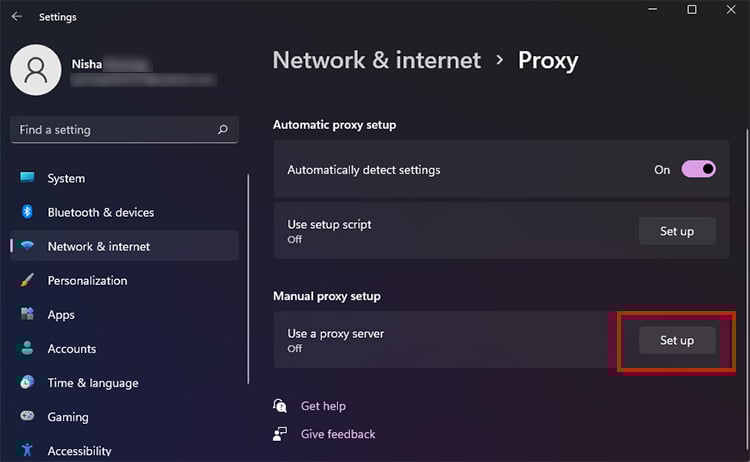This screenshot has width=750, height=462.
Task: Click the Apps grid icon
Action: (x=27, y=315)
